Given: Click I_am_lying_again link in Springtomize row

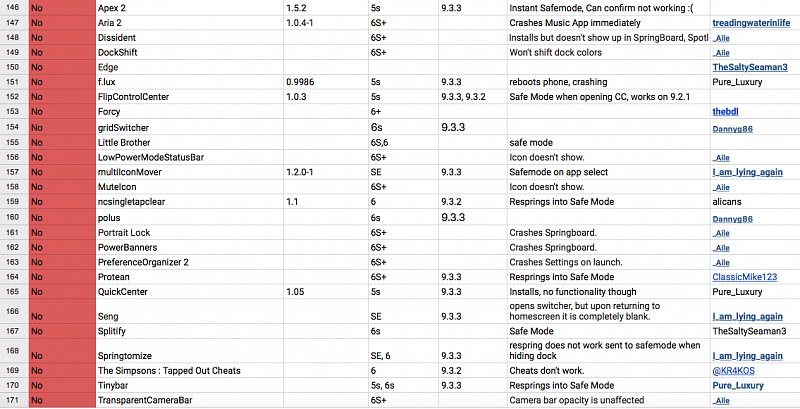Looking at the screenshot, I should [x=747, y=354].
